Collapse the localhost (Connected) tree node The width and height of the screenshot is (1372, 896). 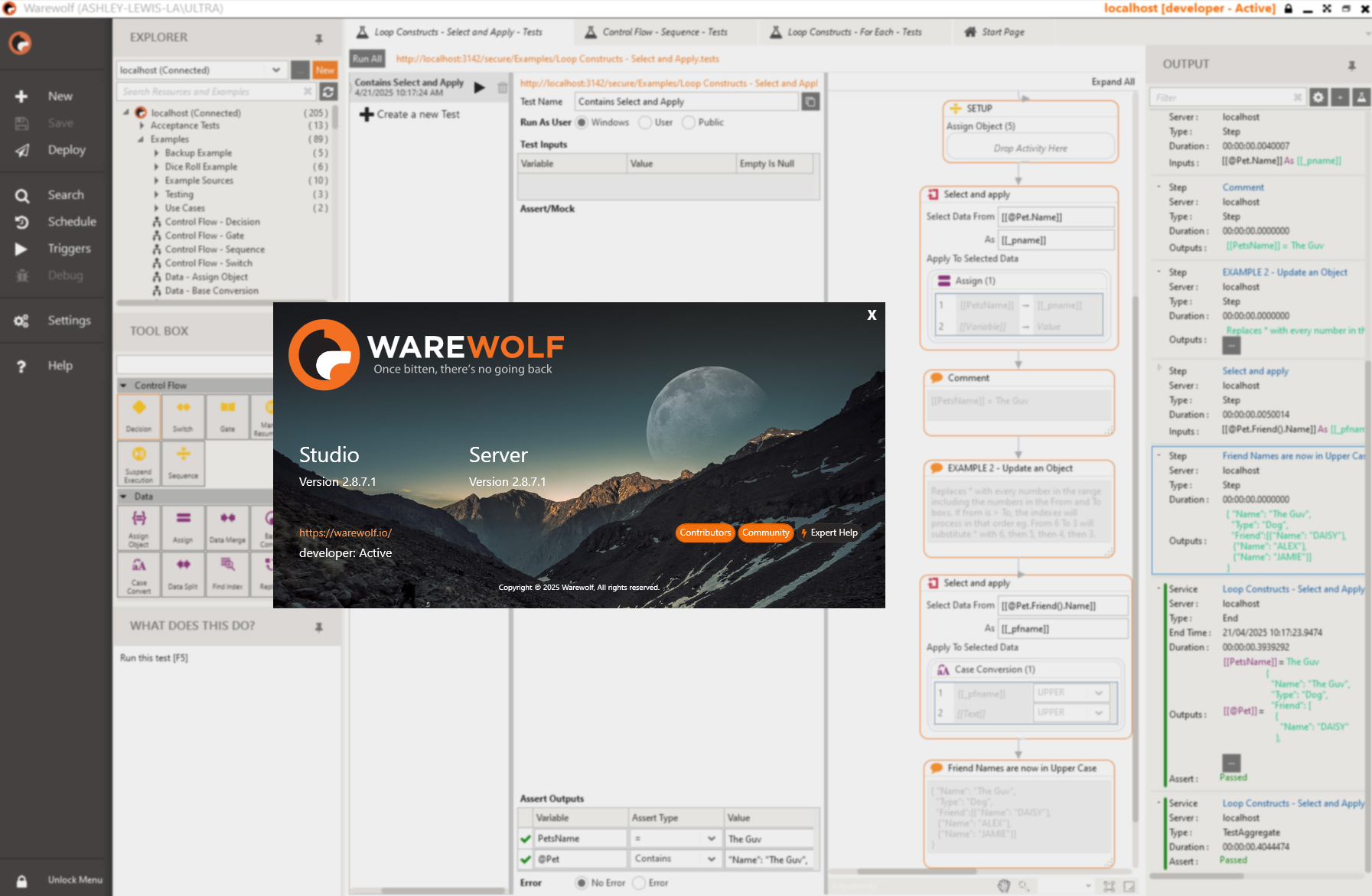pyautogui.click(x=126, y=112)
